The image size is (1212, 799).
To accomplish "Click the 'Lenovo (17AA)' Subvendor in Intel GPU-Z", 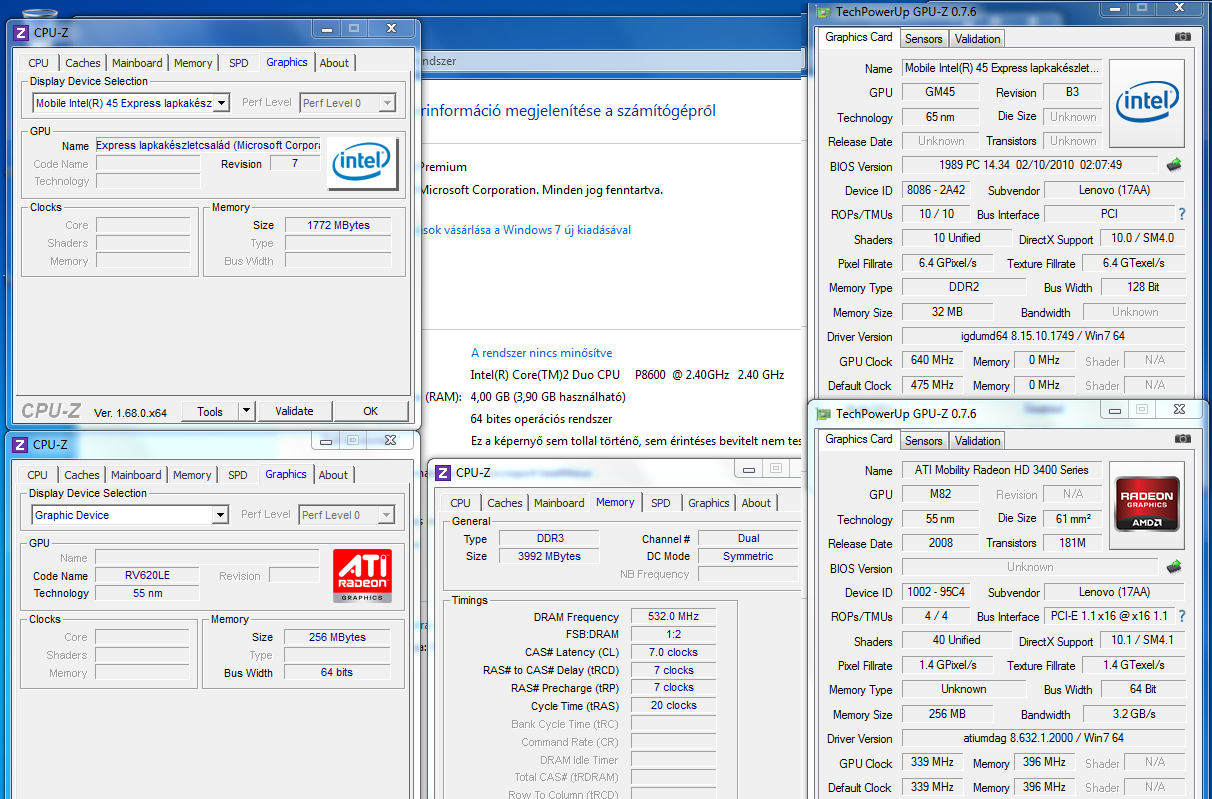I will tap(1115, 190).
